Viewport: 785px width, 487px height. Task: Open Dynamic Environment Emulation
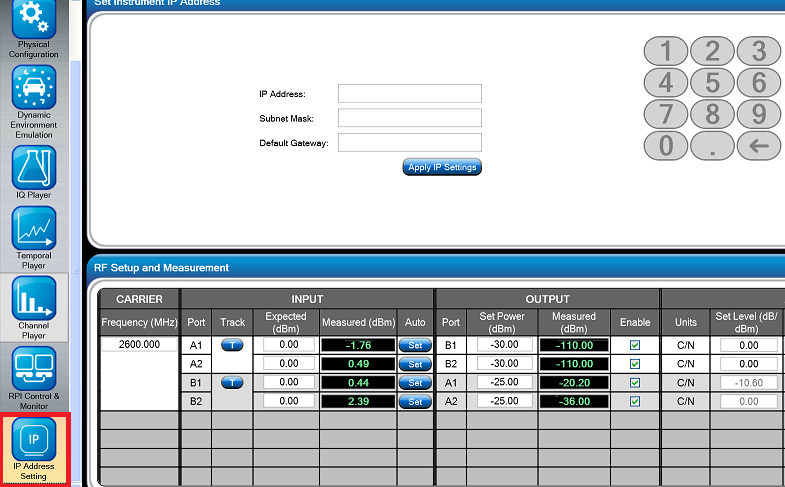click(33, 88)
